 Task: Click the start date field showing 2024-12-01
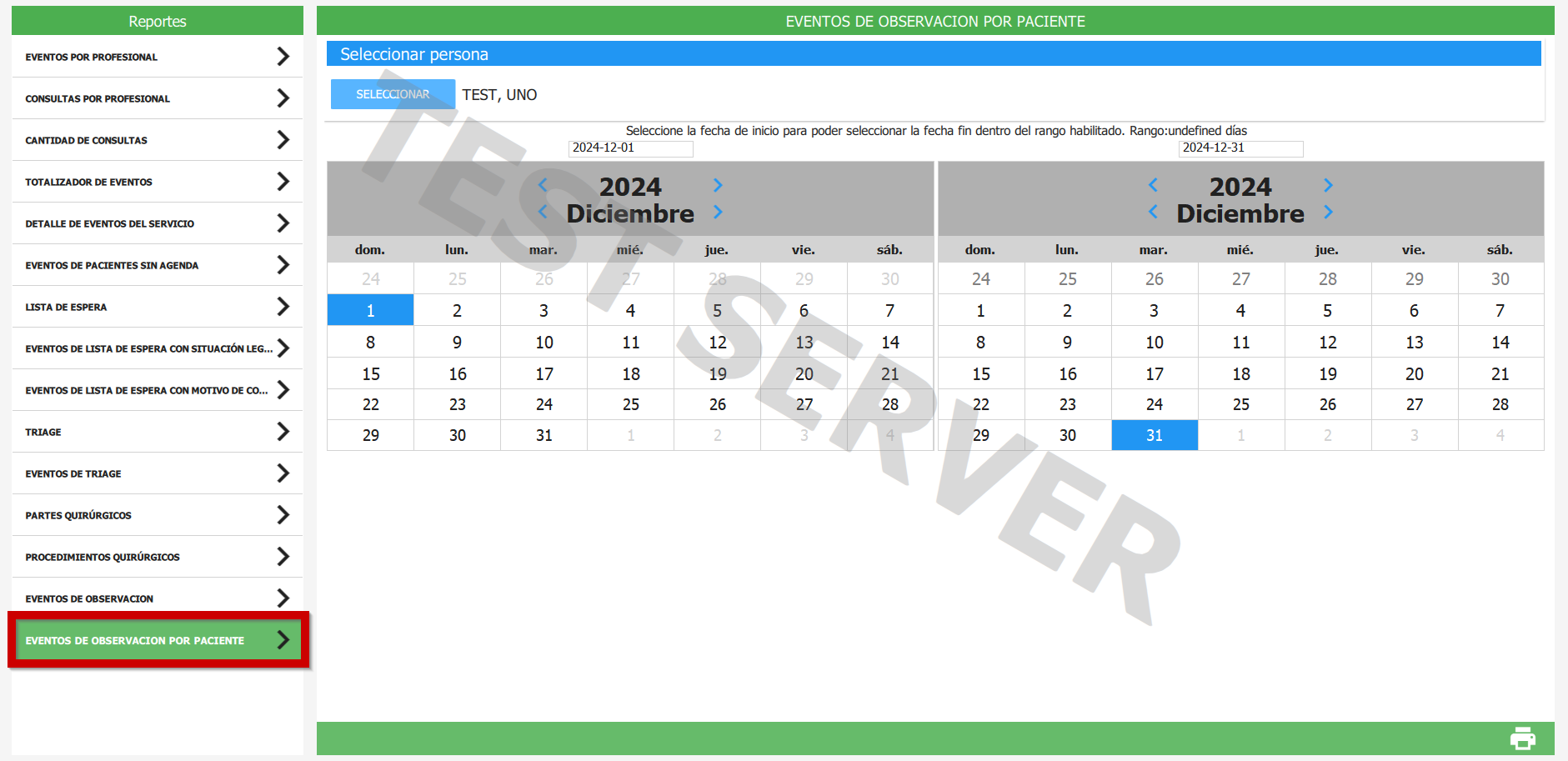[x=630, y=148]
